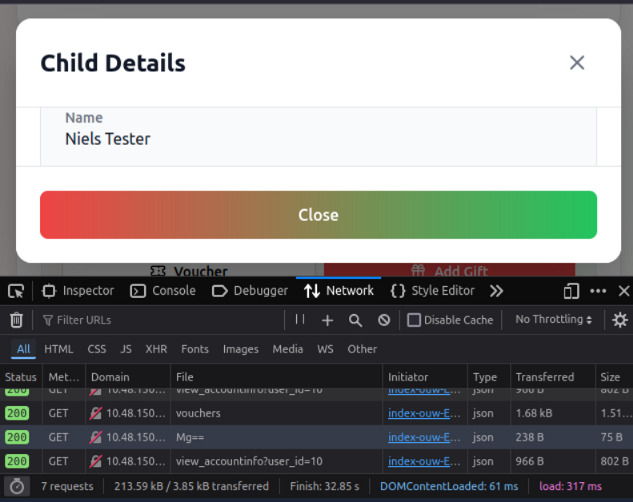Switch to the Console tab
Screen dimensions: 633x502
pyautogui.click(x=163, y=291)
